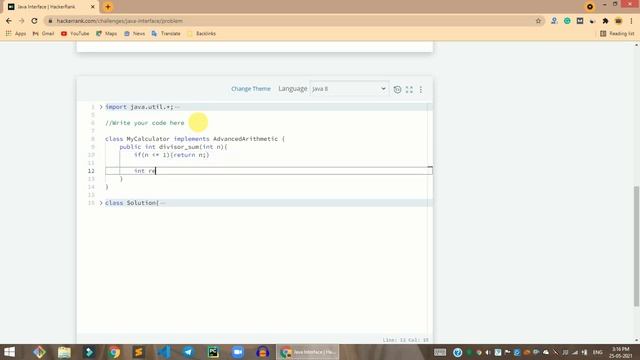The image size is (640, 360).
Task: Click ENG language indicator in tray
Action: pos(598,352)
